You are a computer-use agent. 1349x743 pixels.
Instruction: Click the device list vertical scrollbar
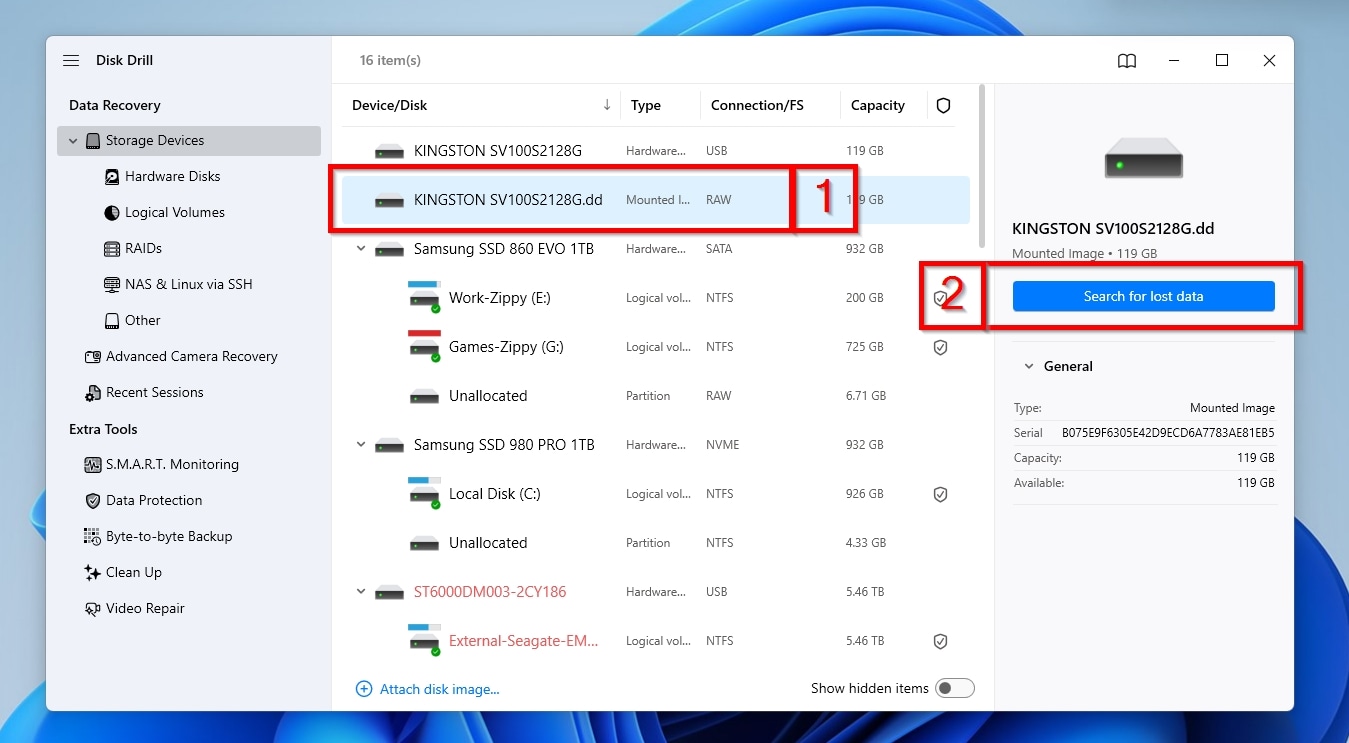(x=982, y=165)
